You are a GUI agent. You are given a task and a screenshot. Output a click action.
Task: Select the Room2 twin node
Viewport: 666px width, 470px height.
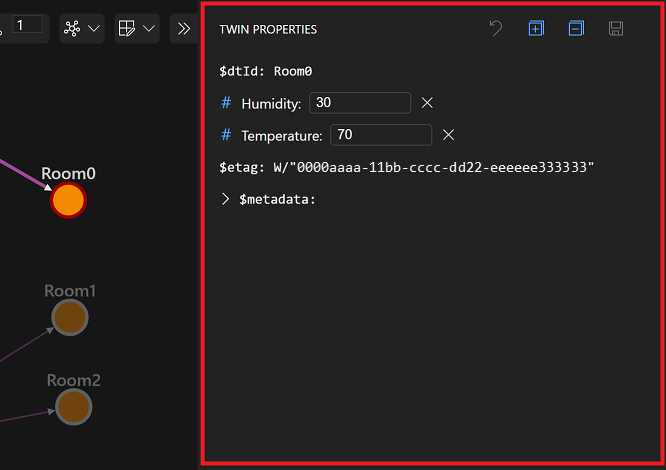coord(73,407)
